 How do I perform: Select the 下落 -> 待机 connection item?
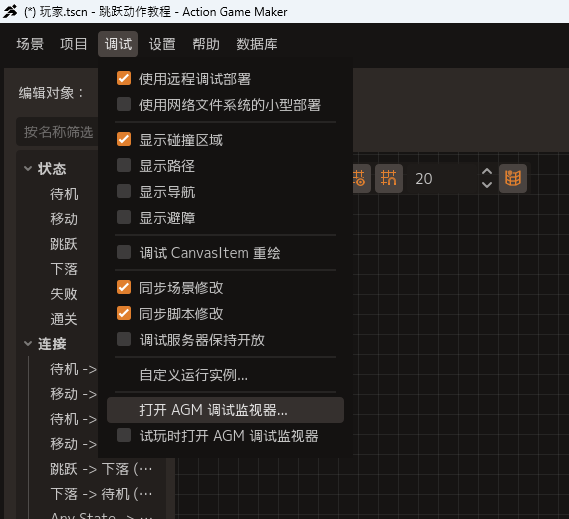(101, 494)
